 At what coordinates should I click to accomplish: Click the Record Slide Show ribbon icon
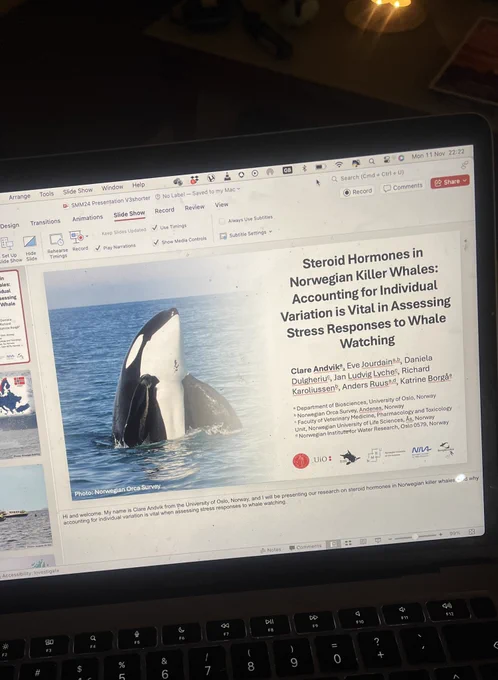click(x=77, y=238)
